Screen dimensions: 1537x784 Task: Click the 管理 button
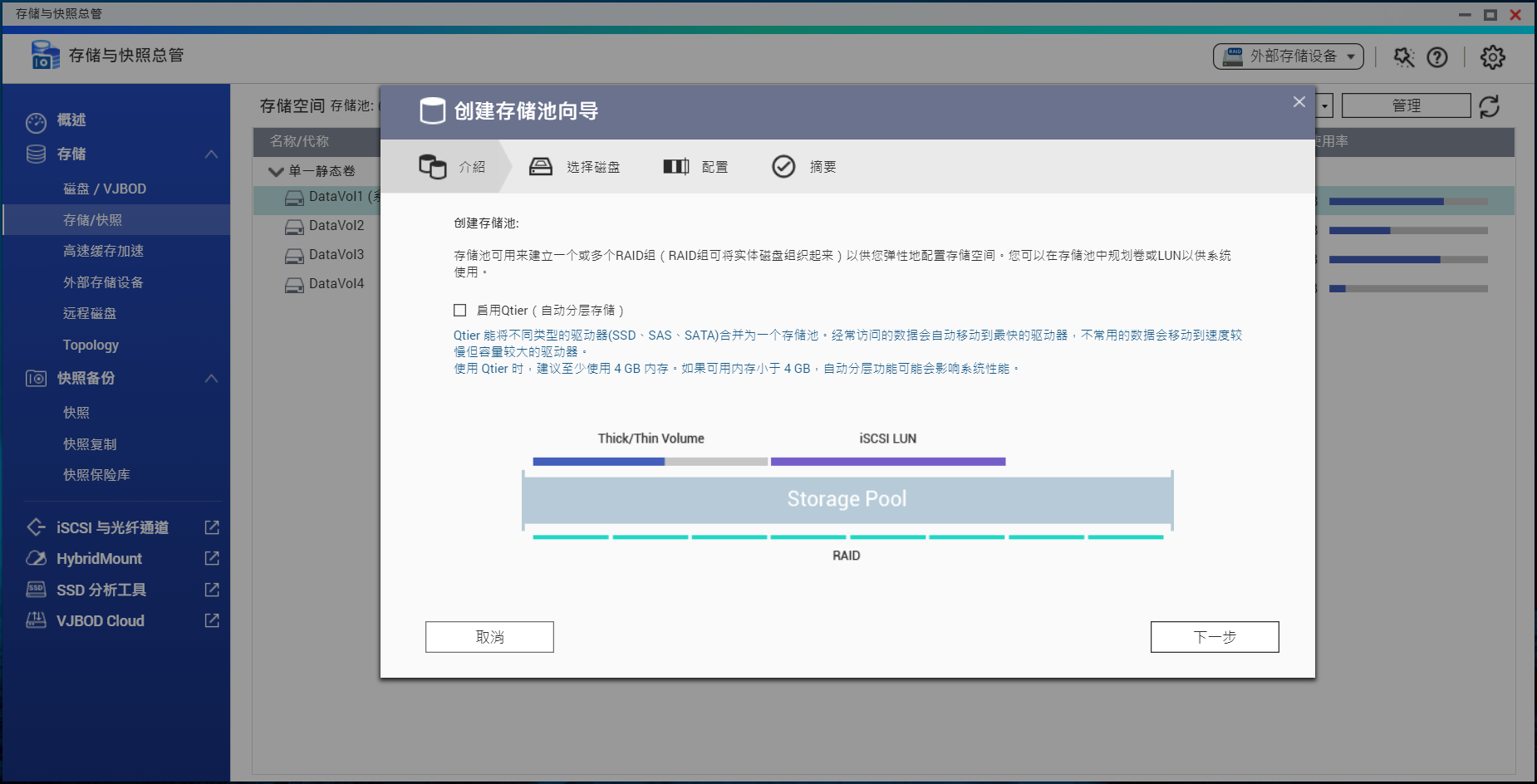click(x=1407, y=105)
